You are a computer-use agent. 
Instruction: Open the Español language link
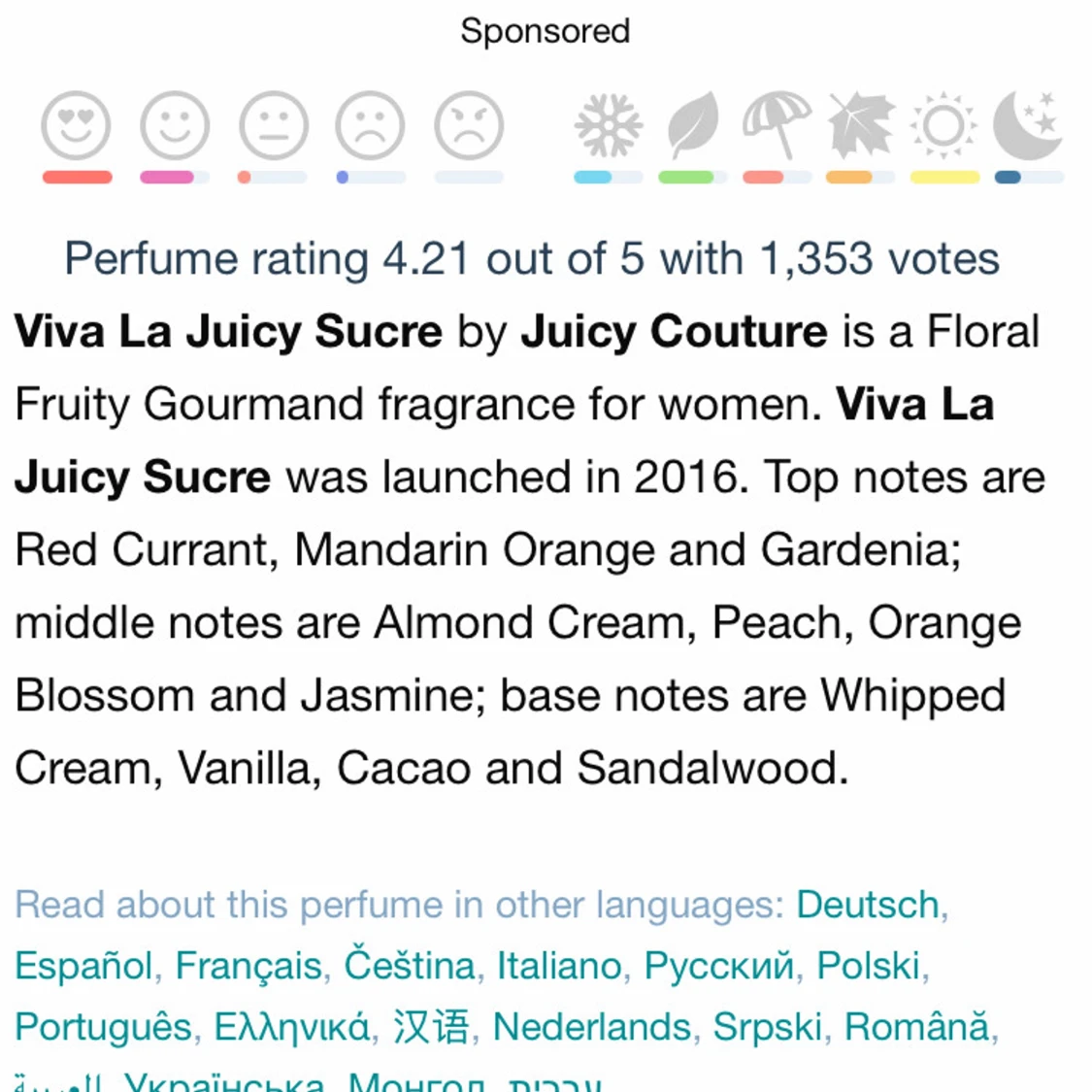pos(83,966)
